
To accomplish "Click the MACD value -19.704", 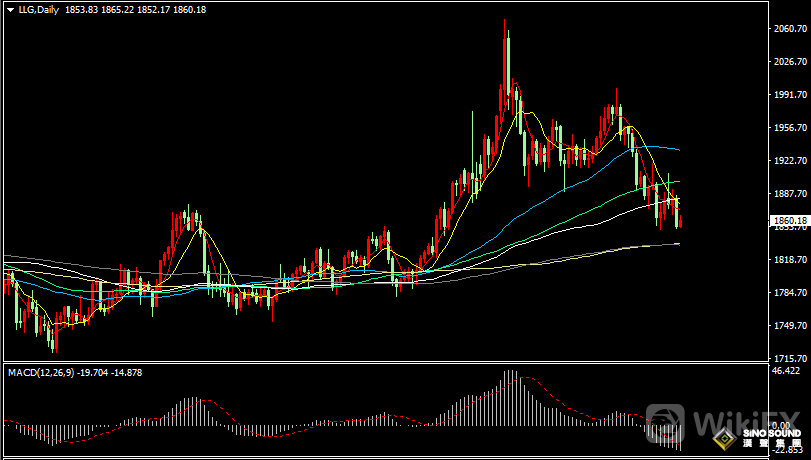I will coord(92,373).
